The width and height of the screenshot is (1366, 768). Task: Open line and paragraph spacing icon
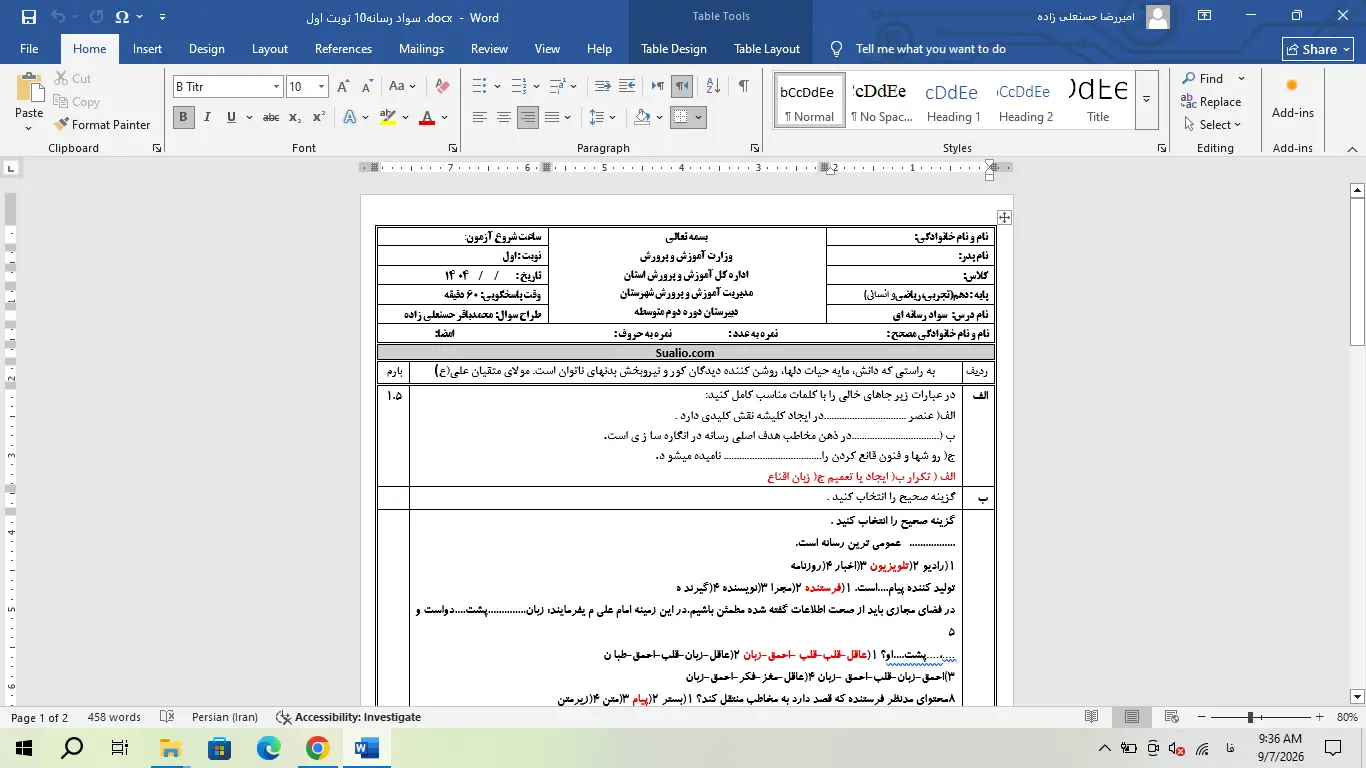tap(597, 117)
